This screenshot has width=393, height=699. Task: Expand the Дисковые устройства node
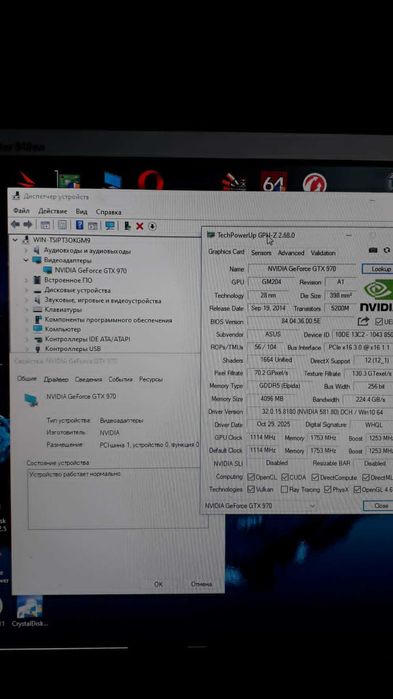(x=26, y=291)
